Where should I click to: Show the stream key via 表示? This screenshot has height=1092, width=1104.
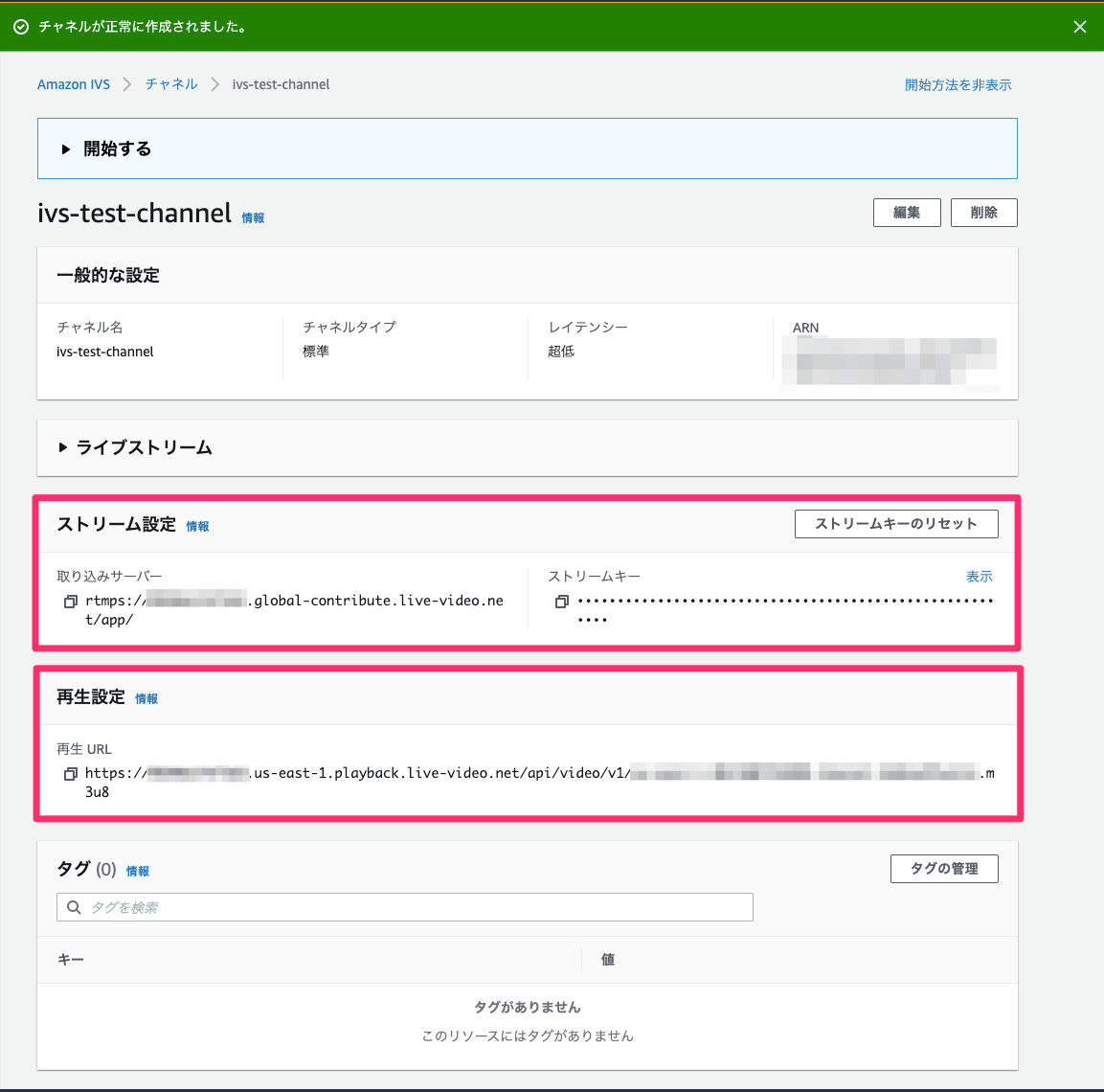(x=979, y=577)
